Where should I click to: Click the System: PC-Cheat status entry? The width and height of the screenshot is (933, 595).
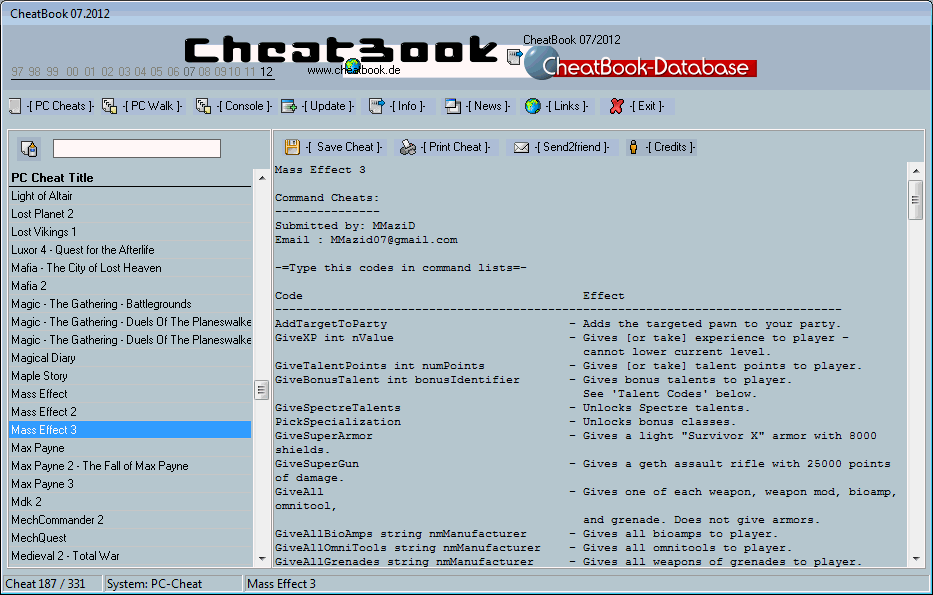[173, 584]
